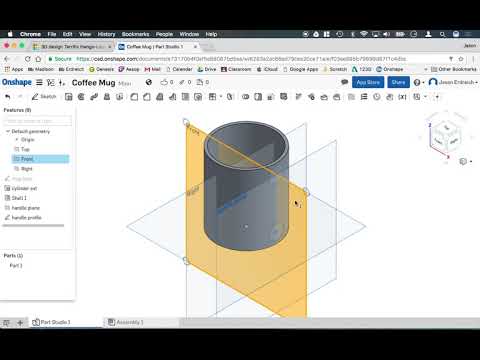Viewport: 480px width, 360px height.
Task: Select the Chamfer tool icon
Action: [147, 97]
